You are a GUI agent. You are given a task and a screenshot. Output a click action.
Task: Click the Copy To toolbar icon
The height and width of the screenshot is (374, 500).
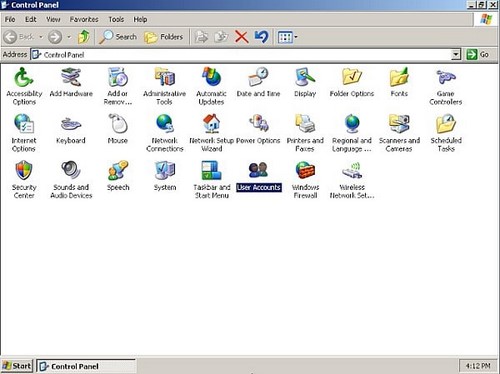coord(221,37)
